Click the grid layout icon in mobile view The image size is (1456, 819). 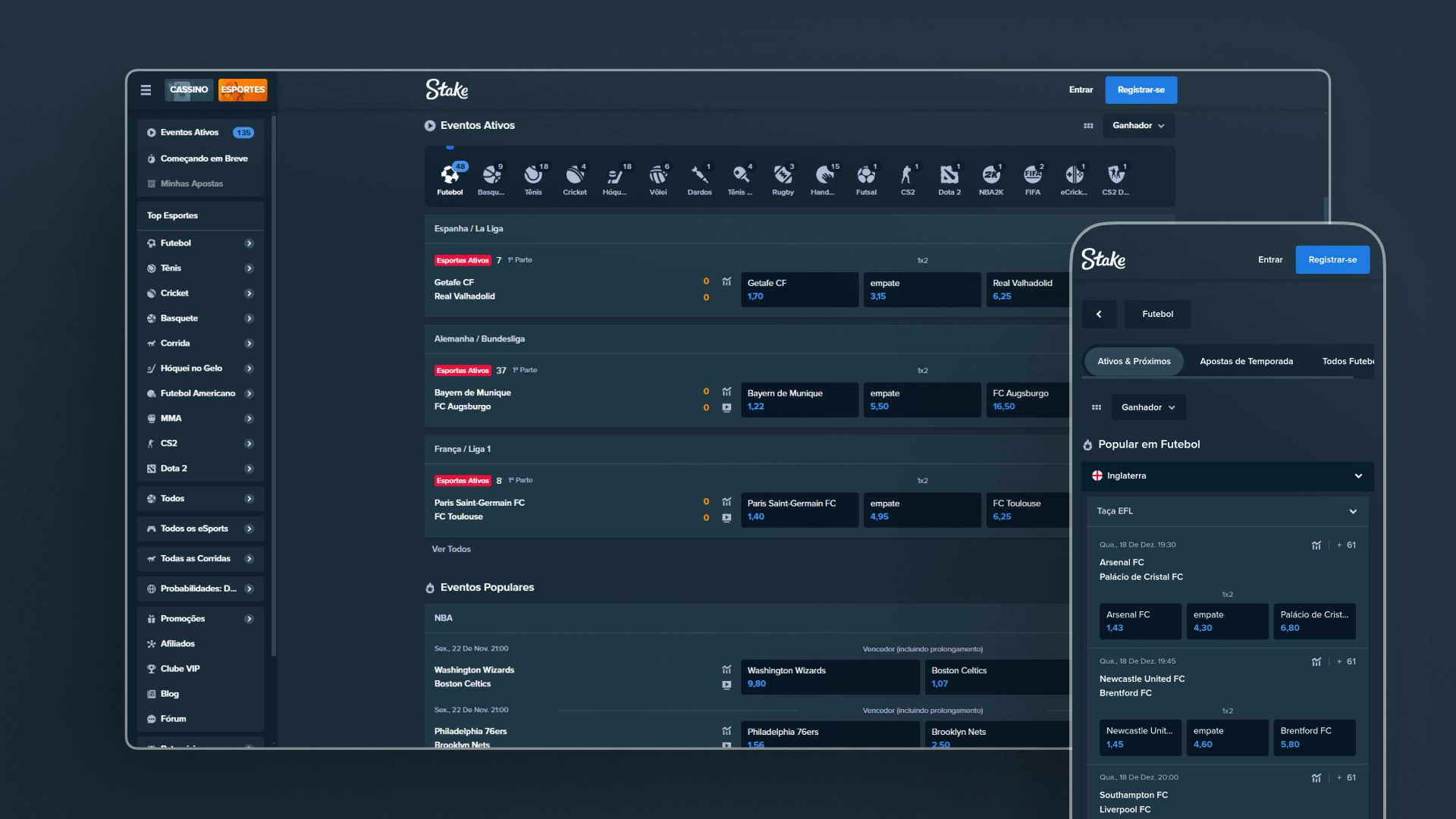point(1096,407)
